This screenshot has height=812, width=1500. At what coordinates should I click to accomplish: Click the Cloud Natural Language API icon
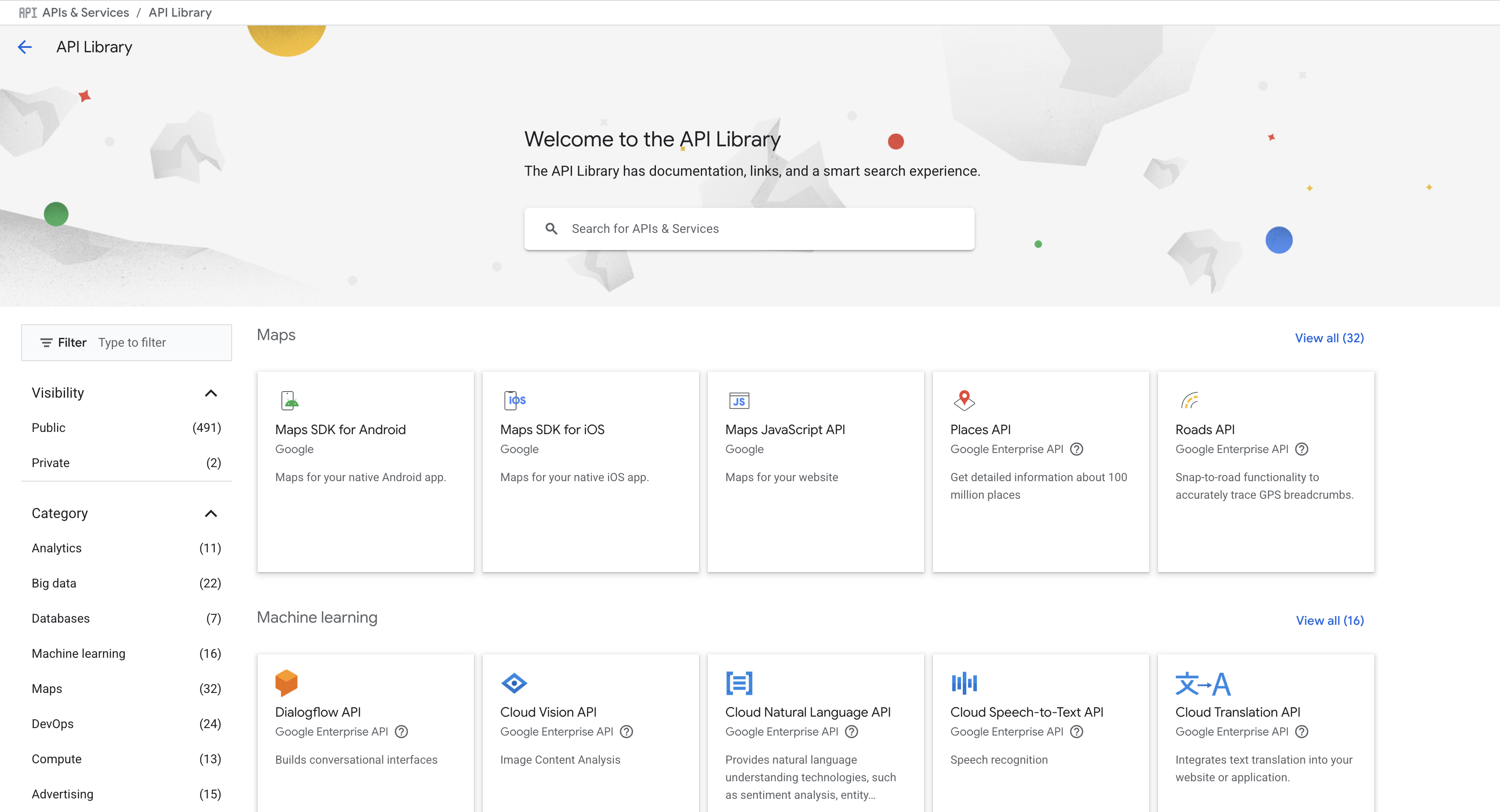[x=739, y=683]
